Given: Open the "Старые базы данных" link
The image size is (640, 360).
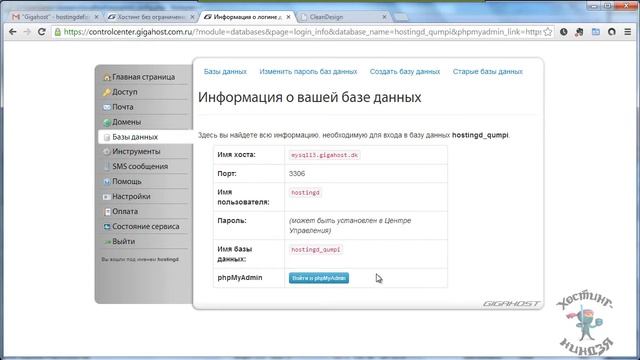Looking at the screenshot, I should pos(487,71).
